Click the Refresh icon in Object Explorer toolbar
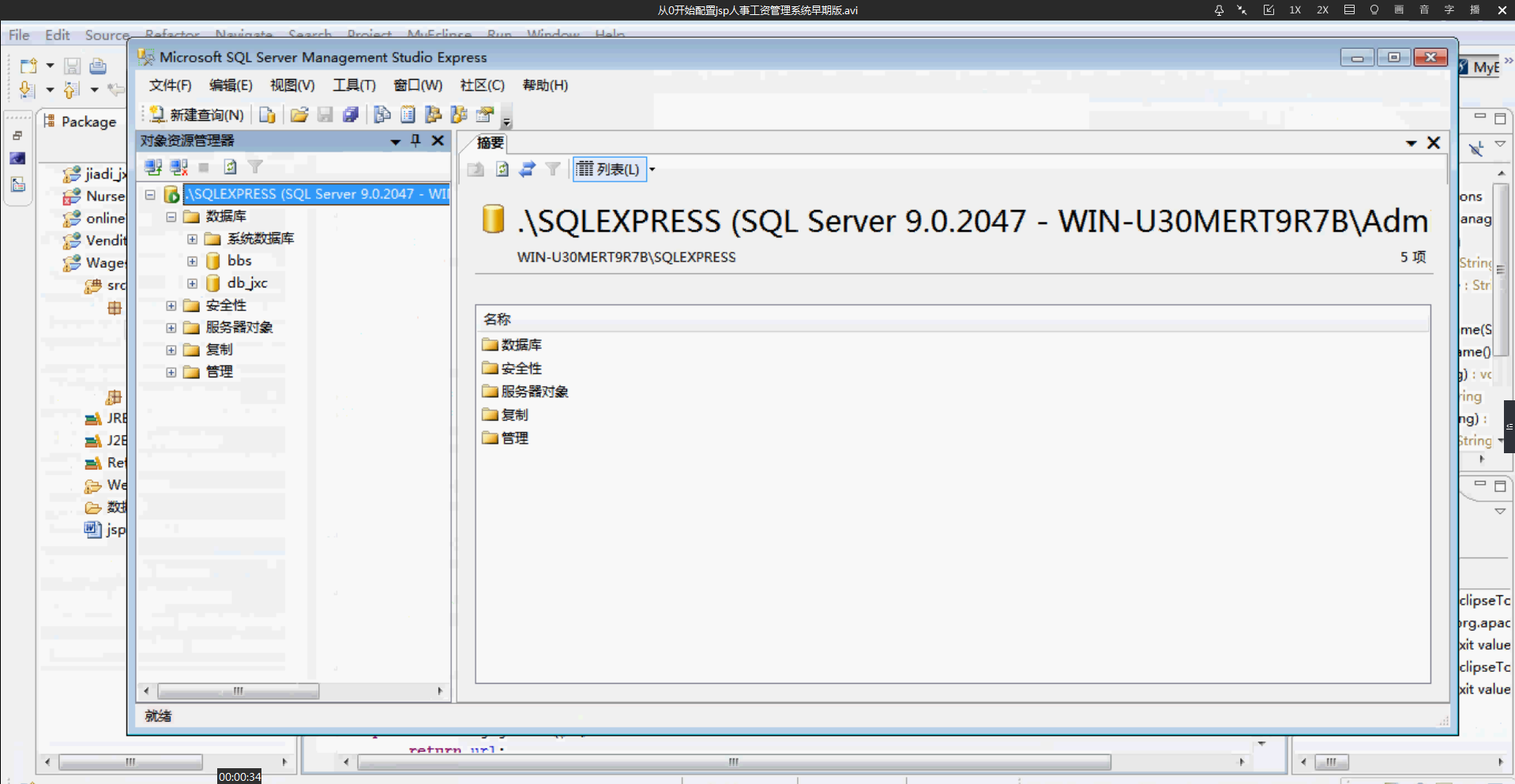 [230, 167]
